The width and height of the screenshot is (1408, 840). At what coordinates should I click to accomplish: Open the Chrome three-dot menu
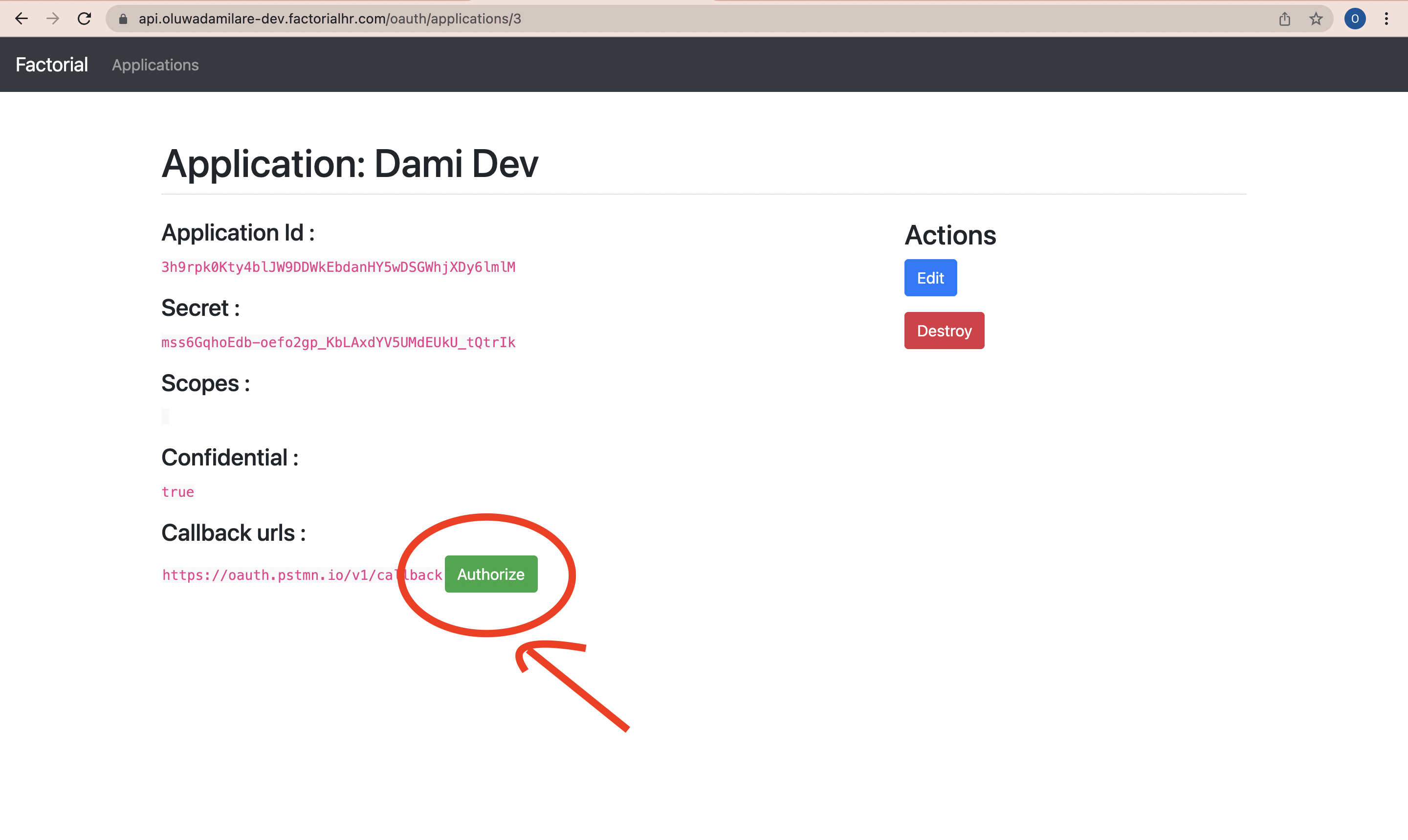[1386, 19]
